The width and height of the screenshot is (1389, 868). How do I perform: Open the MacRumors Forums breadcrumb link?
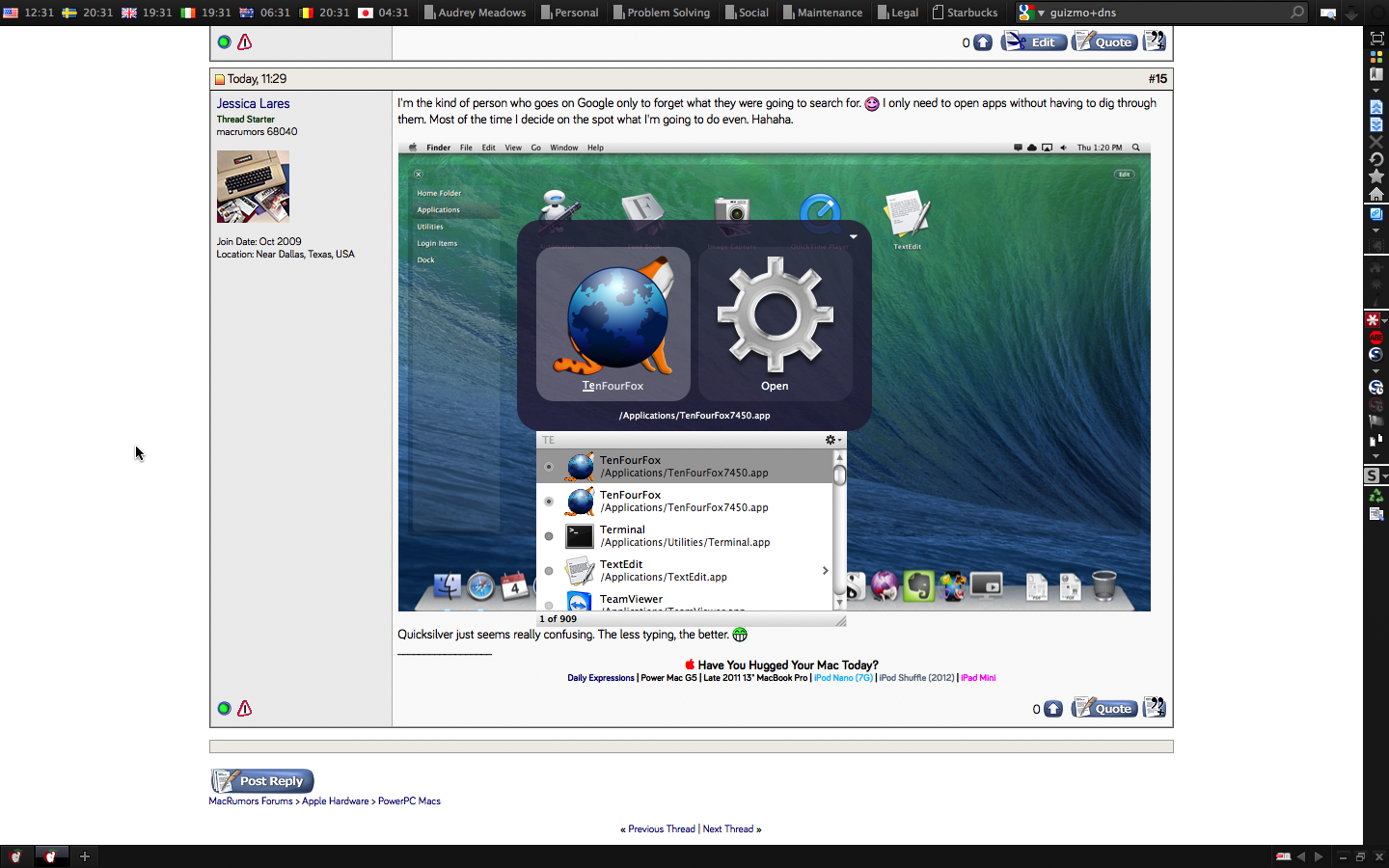[x=251, y=800]
